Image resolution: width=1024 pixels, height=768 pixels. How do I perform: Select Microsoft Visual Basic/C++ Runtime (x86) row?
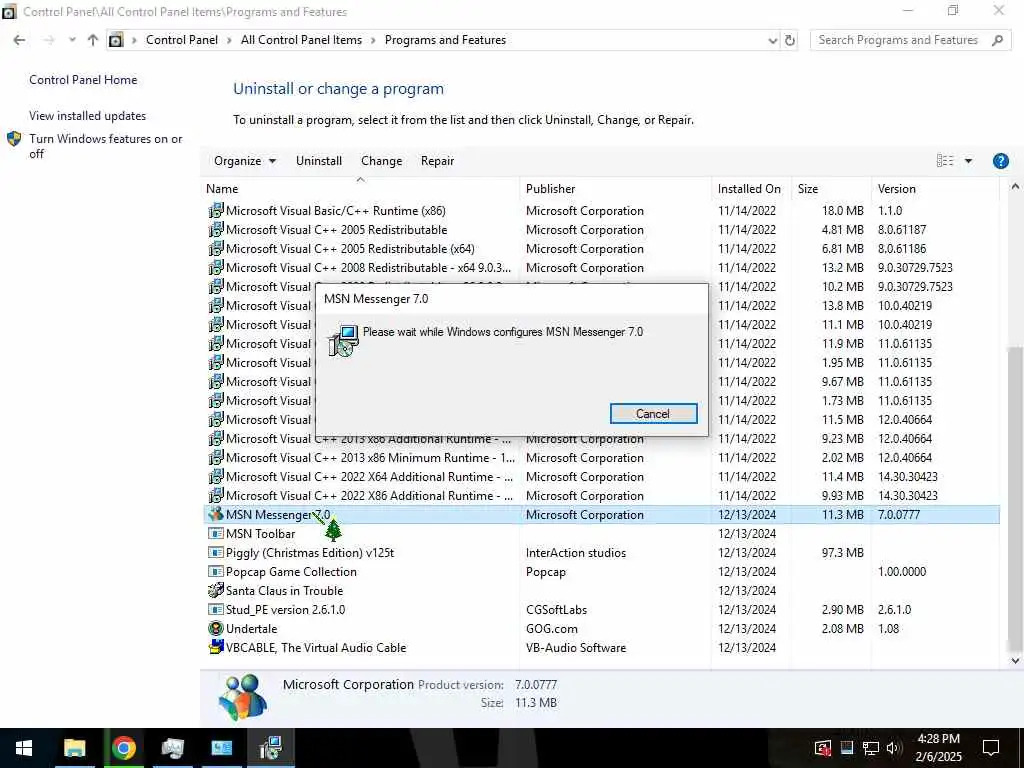click(x=601, y=211)
